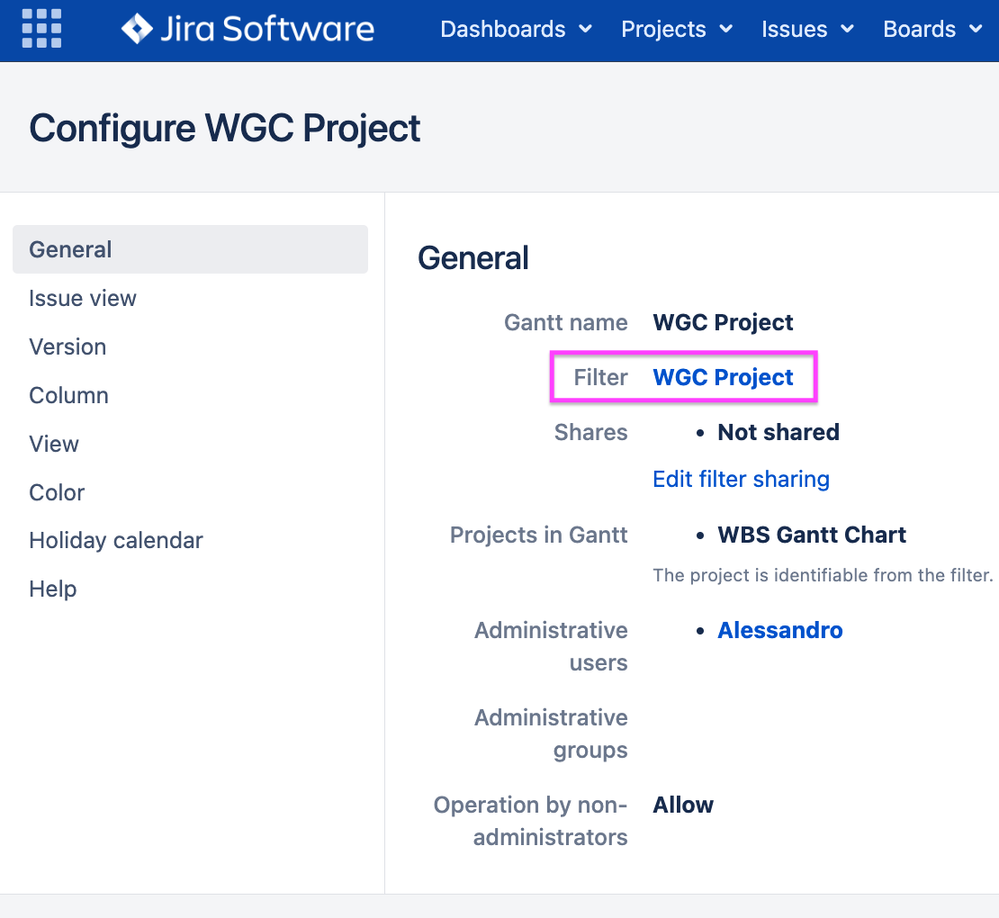This screenshot has height=918, width=999.
Task: Open the Boards dropdown menu
Action: point(932,29)
